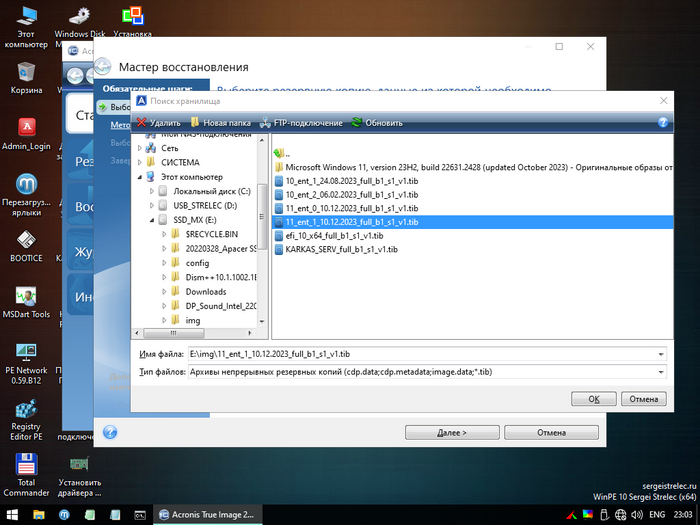Expand Локальный диск (C:) node
Viewport: 700px width, 525px height.
[x=152, y=192]
